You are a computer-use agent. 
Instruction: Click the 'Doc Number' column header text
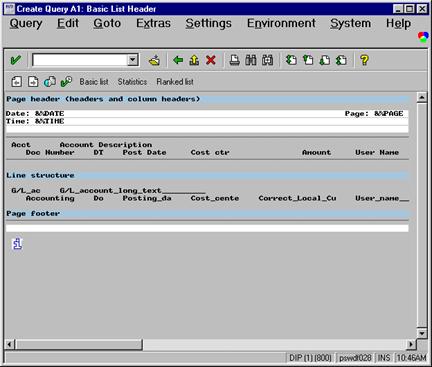[x=50, y=152]
